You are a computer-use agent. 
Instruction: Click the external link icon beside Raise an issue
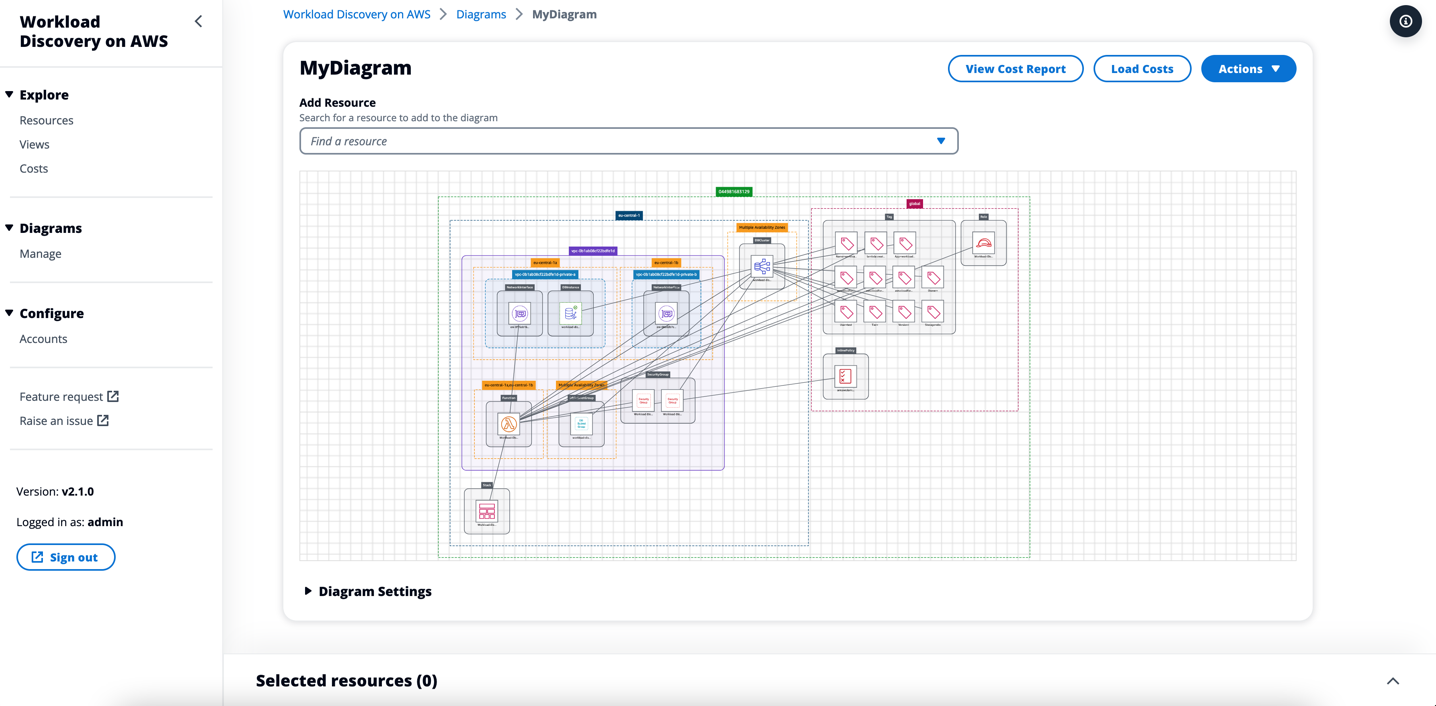[x=105, y=420]
